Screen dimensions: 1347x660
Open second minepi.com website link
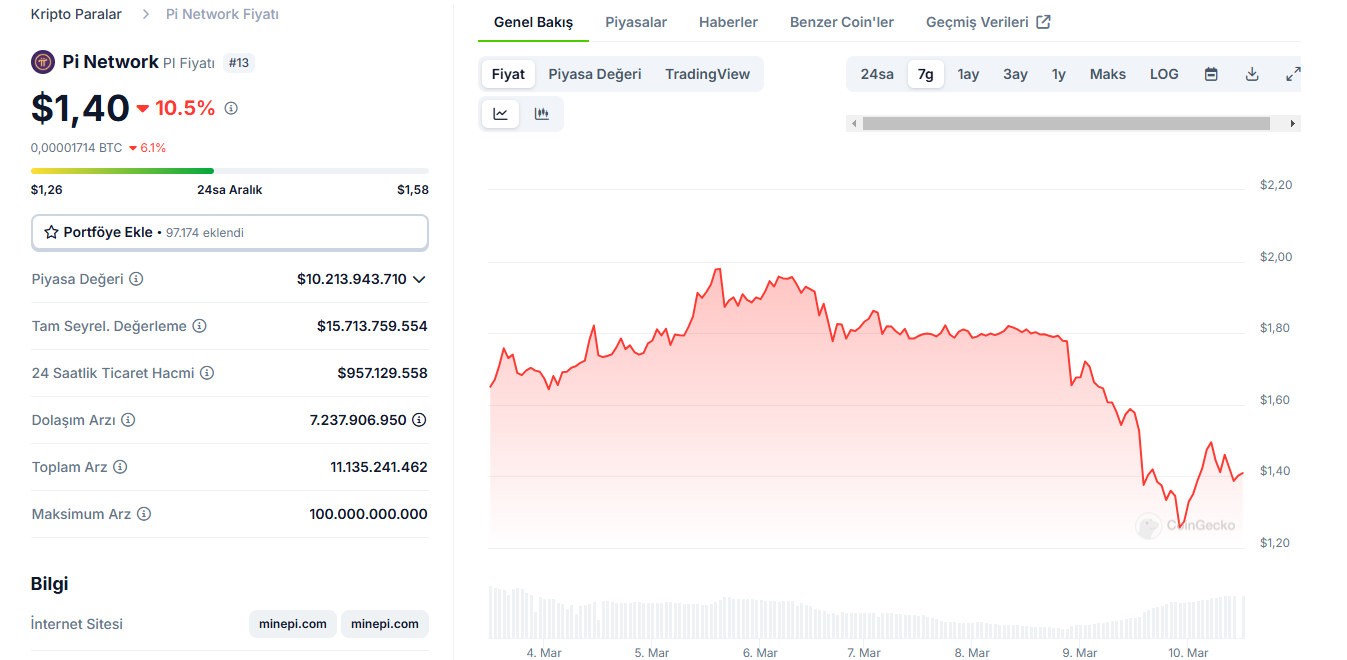(x=385, y=624)
